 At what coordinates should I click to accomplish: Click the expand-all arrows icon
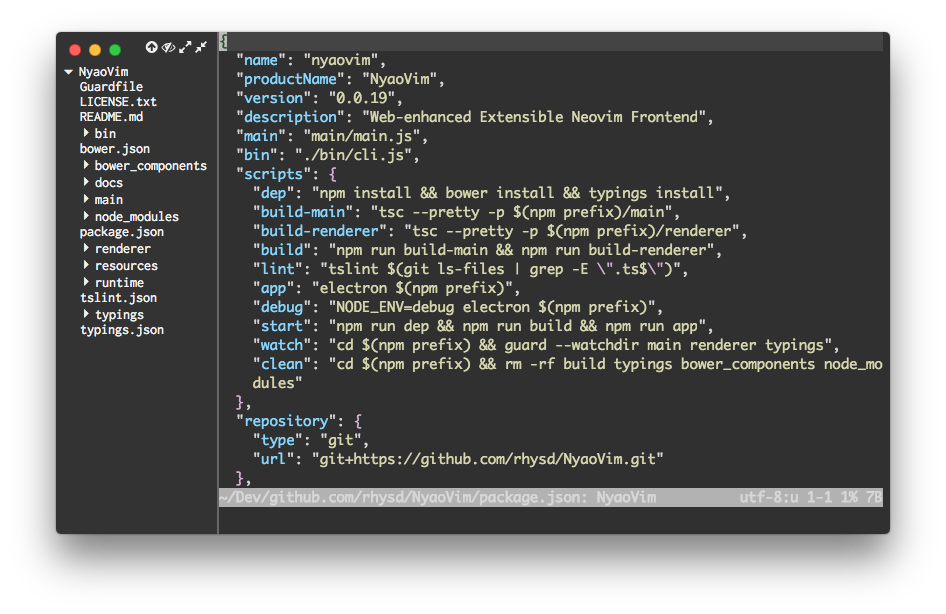(x=185, y=47)
